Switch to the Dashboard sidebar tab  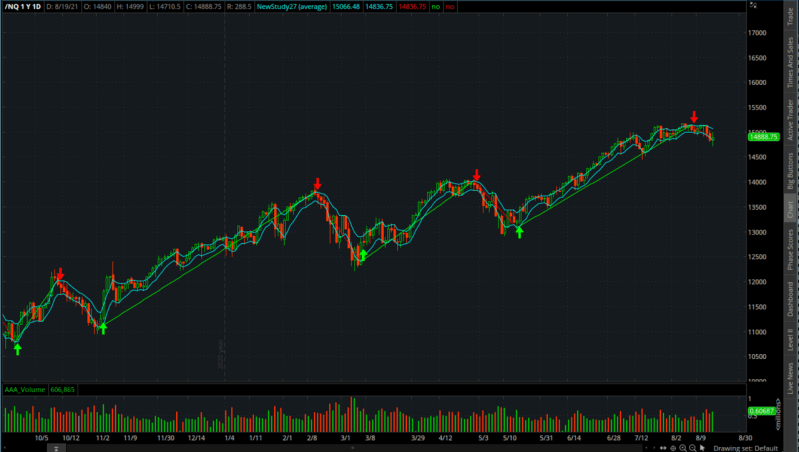[x=790, y=299]
